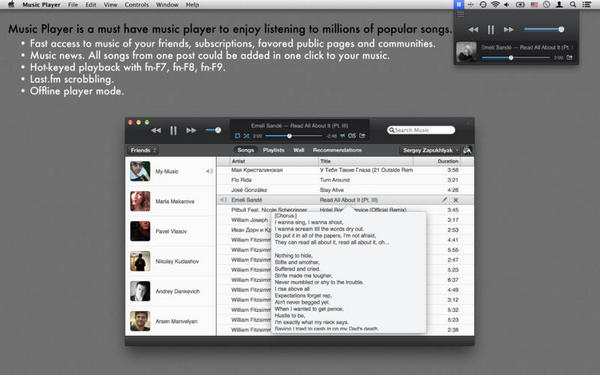
Task: Pause playback in the main player window
Action: pos(173,130)
